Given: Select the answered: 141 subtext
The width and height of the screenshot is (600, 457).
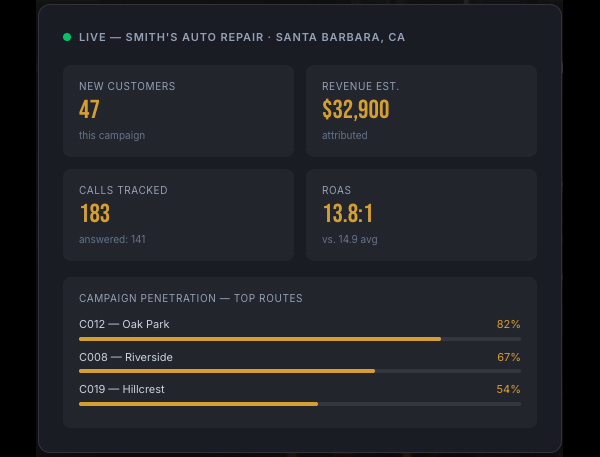Looking at the screenshot, I should 112,239.
